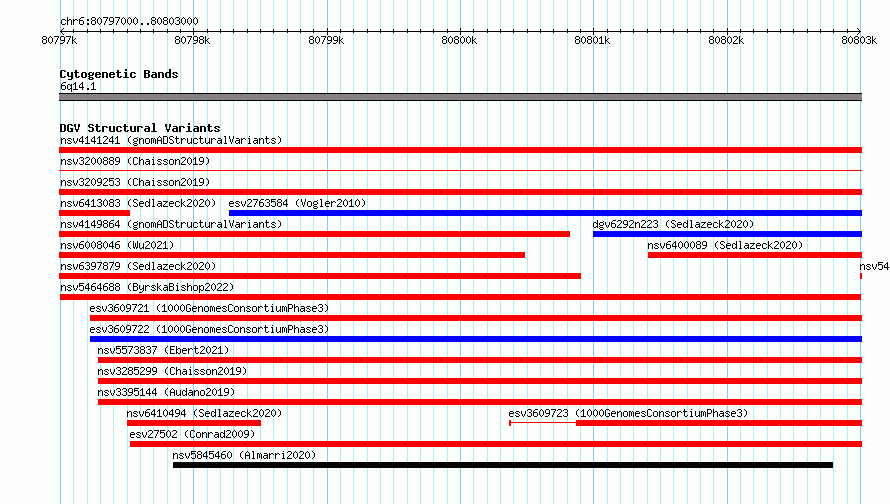This screenshot has height=504, width=890.
Task: Select the blue esv2763584 variant bar
Action: click(545, 213)
